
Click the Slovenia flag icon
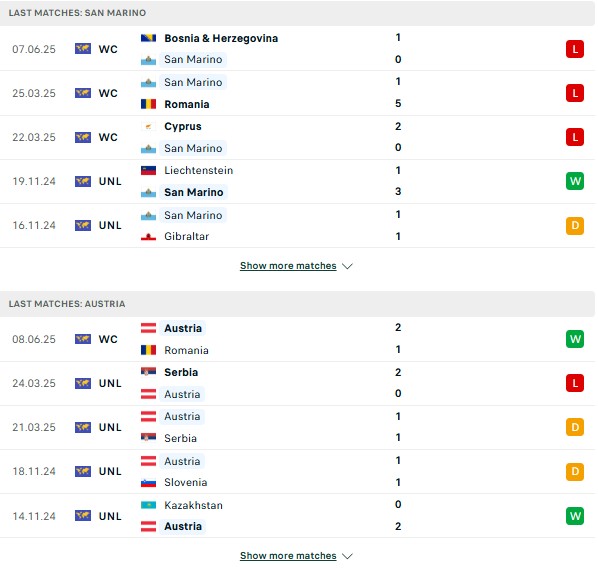pyautogui.click(x=148, y=482)
